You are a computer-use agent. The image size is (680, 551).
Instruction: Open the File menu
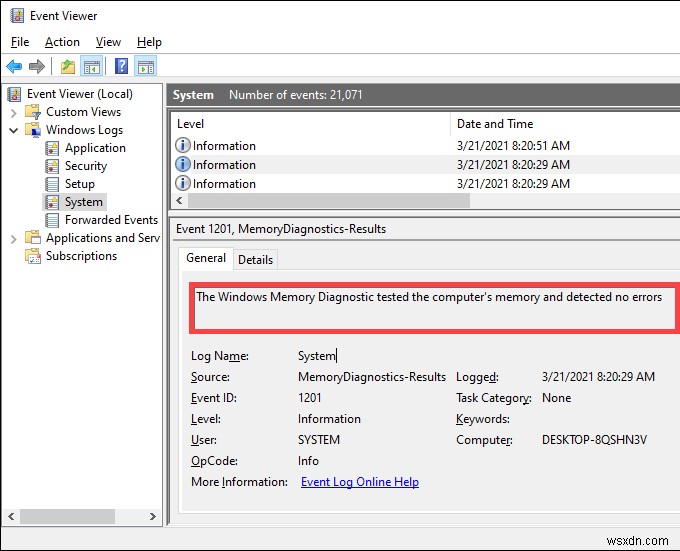(x=20, y=42)
